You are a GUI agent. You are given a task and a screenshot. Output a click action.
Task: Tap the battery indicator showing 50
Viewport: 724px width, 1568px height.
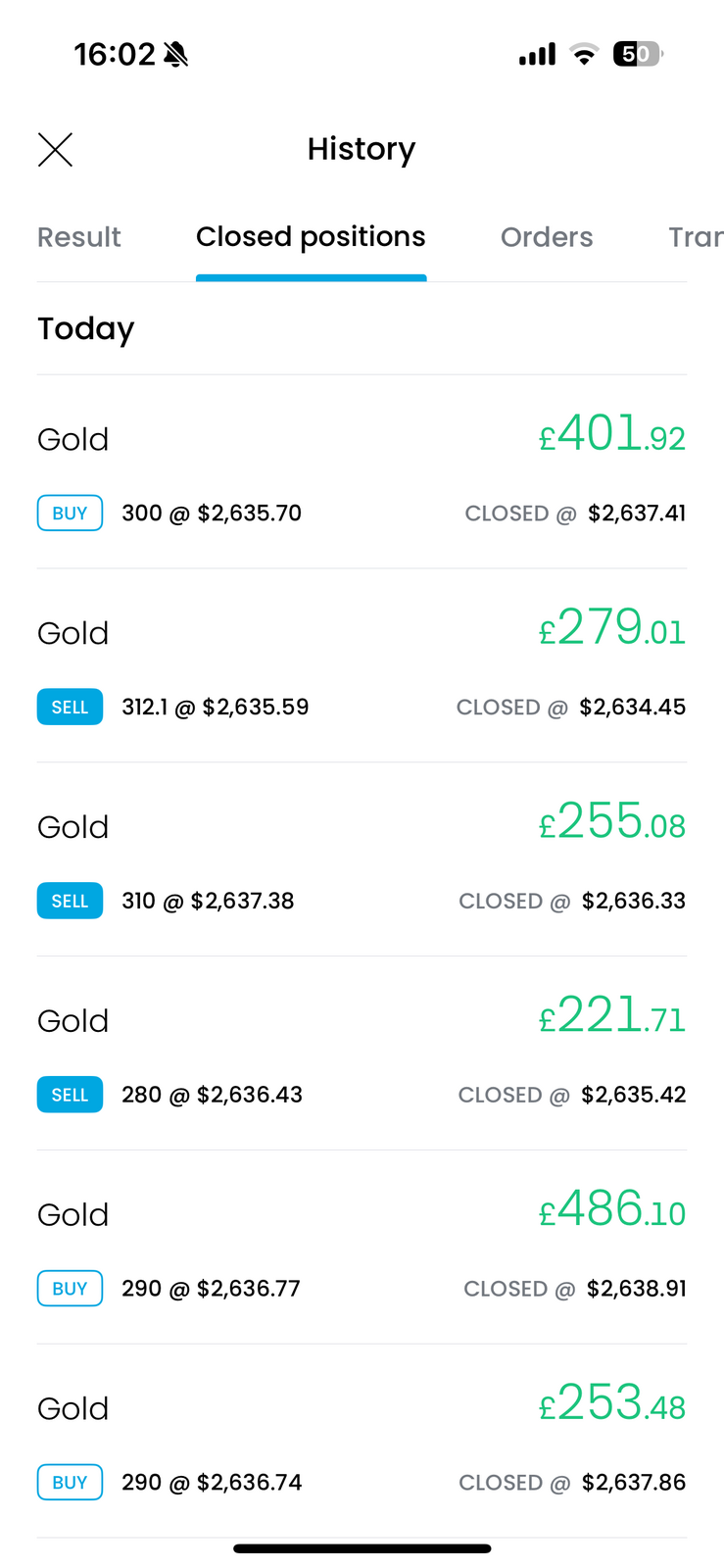(x=637, y=54)
